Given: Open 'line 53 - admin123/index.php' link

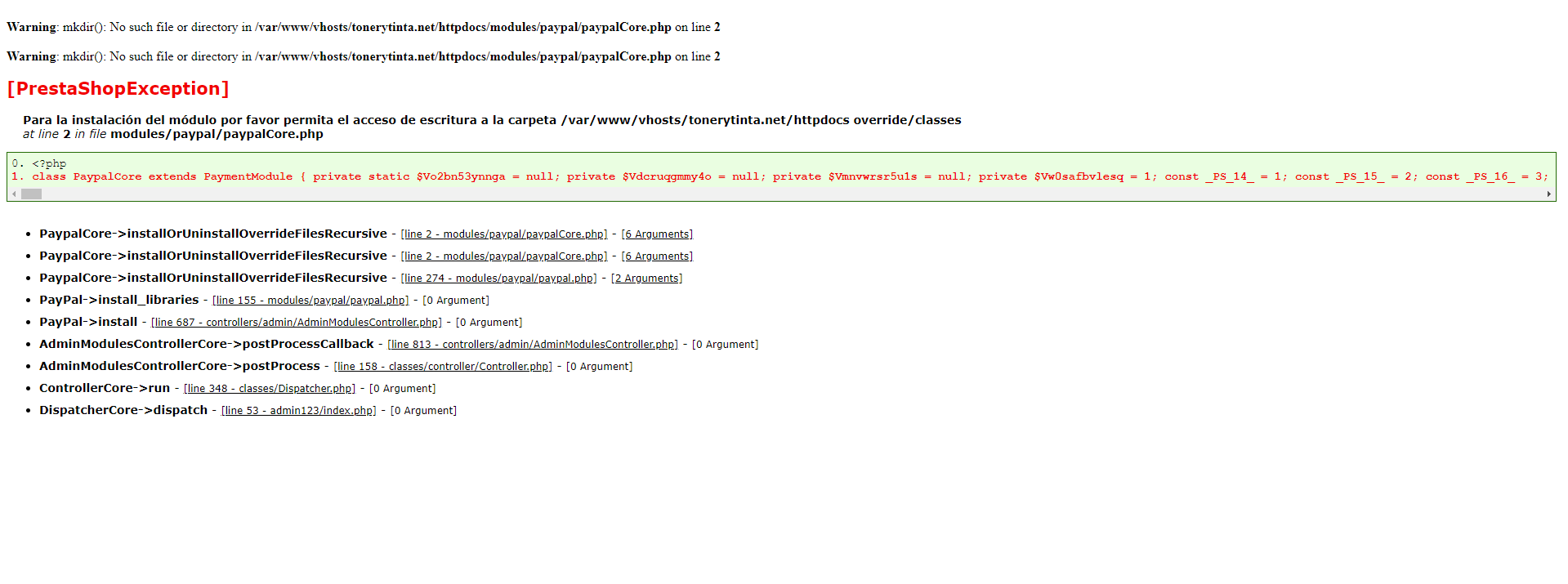Looking at the screenshot, I should (x=299, y=411).
